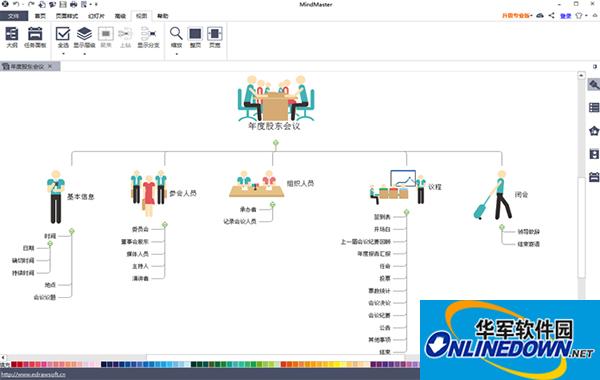Open the edrawsoft URL link in status bar

coord(33,374)
